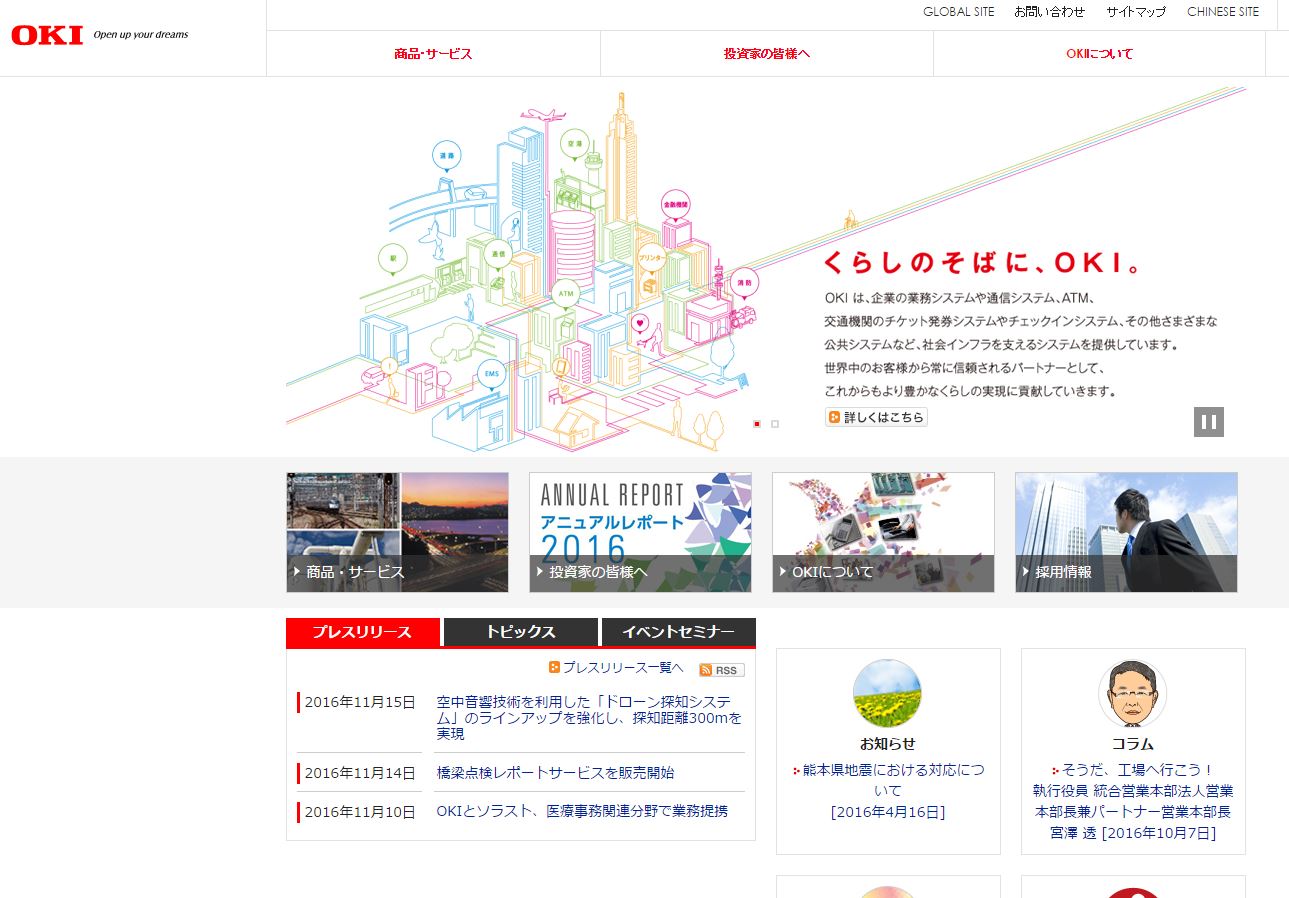Open the 採用情報 recruitment banner
1289x898 pixels.
pyautogui.click(x=1126, y=532)
